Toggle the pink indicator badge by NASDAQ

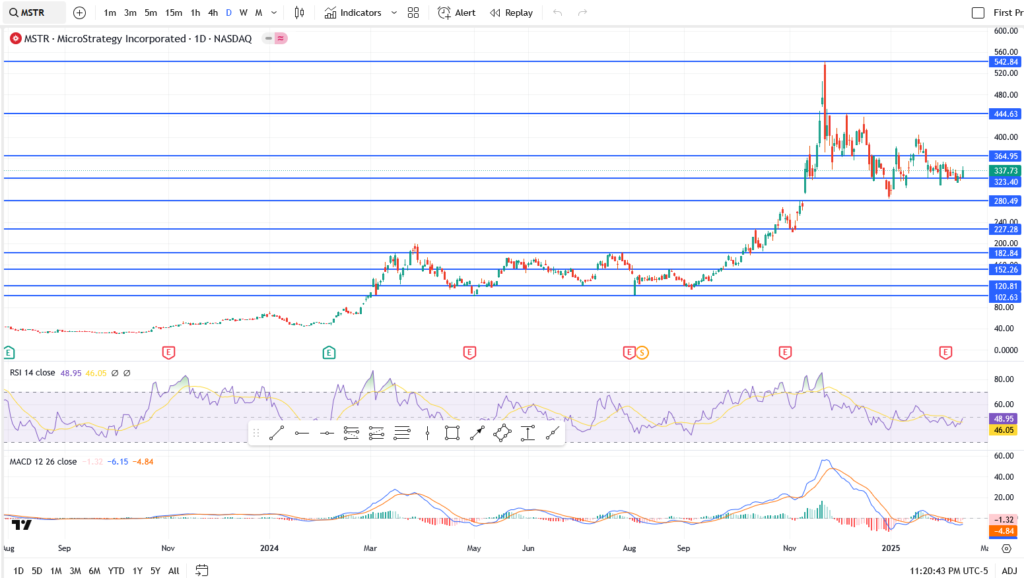coord(275,38)
